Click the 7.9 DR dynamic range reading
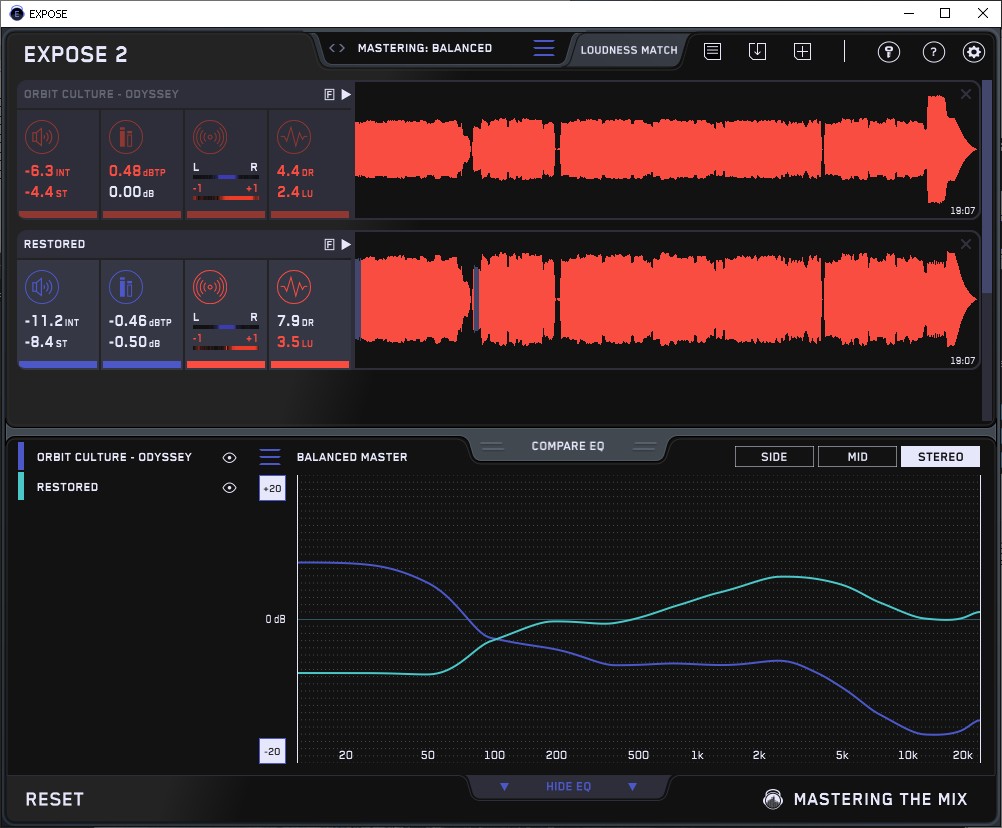This screenshot has height=828, width=1002. 295,321
